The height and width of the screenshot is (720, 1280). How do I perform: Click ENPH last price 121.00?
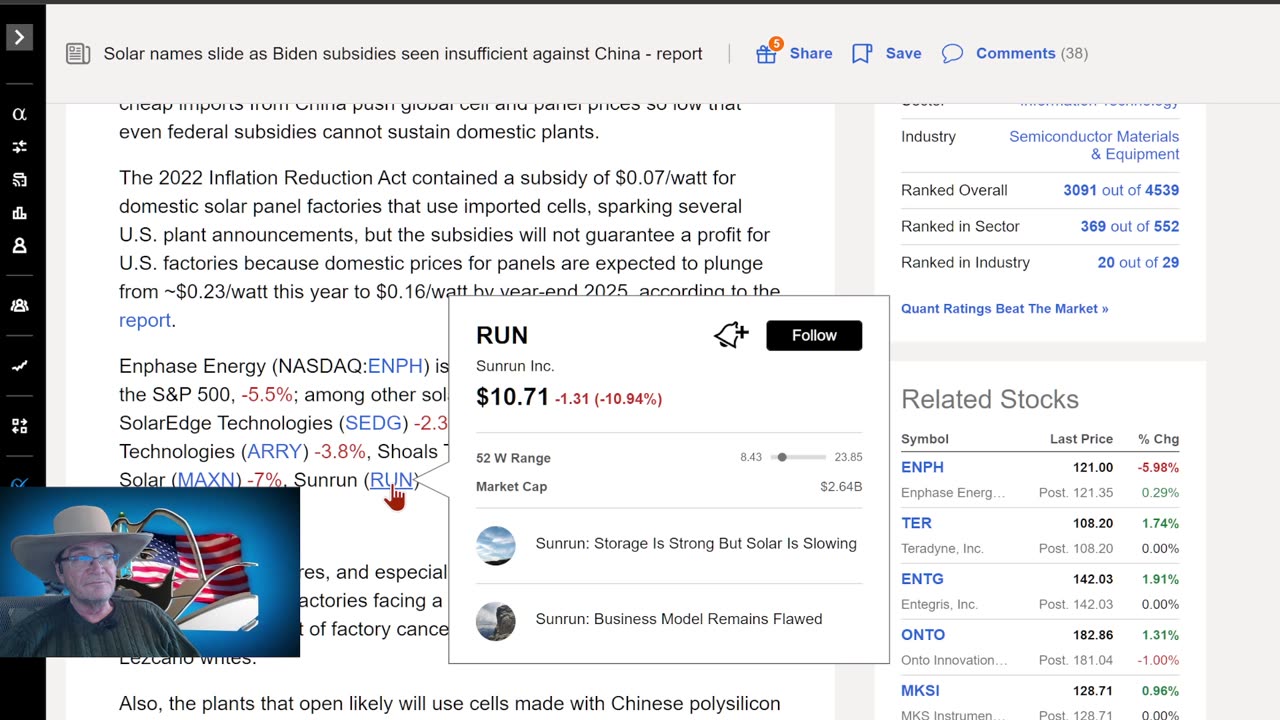click(1093, 467)
